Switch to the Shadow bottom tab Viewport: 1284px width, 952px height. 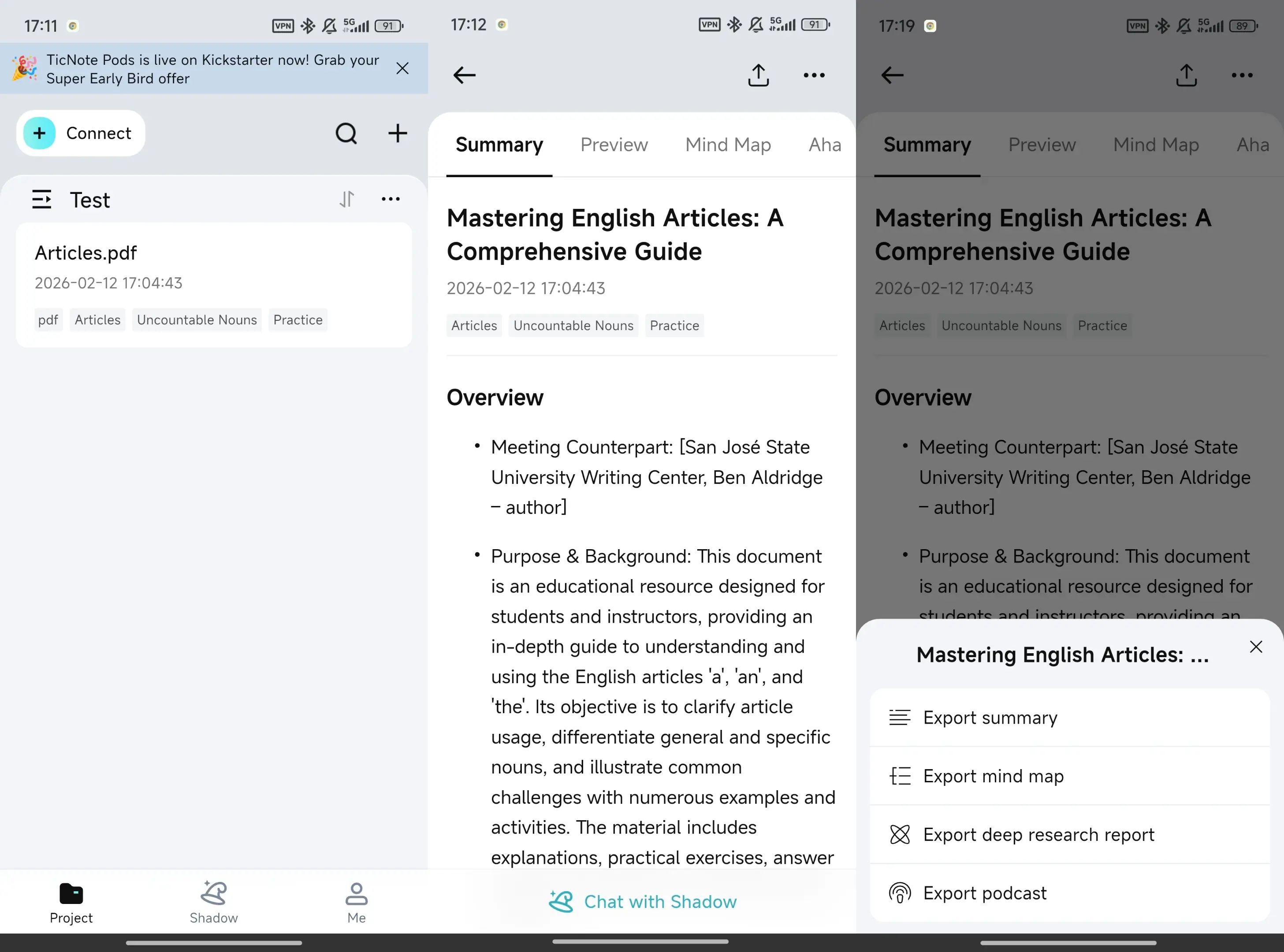click(x=213, y=902)
